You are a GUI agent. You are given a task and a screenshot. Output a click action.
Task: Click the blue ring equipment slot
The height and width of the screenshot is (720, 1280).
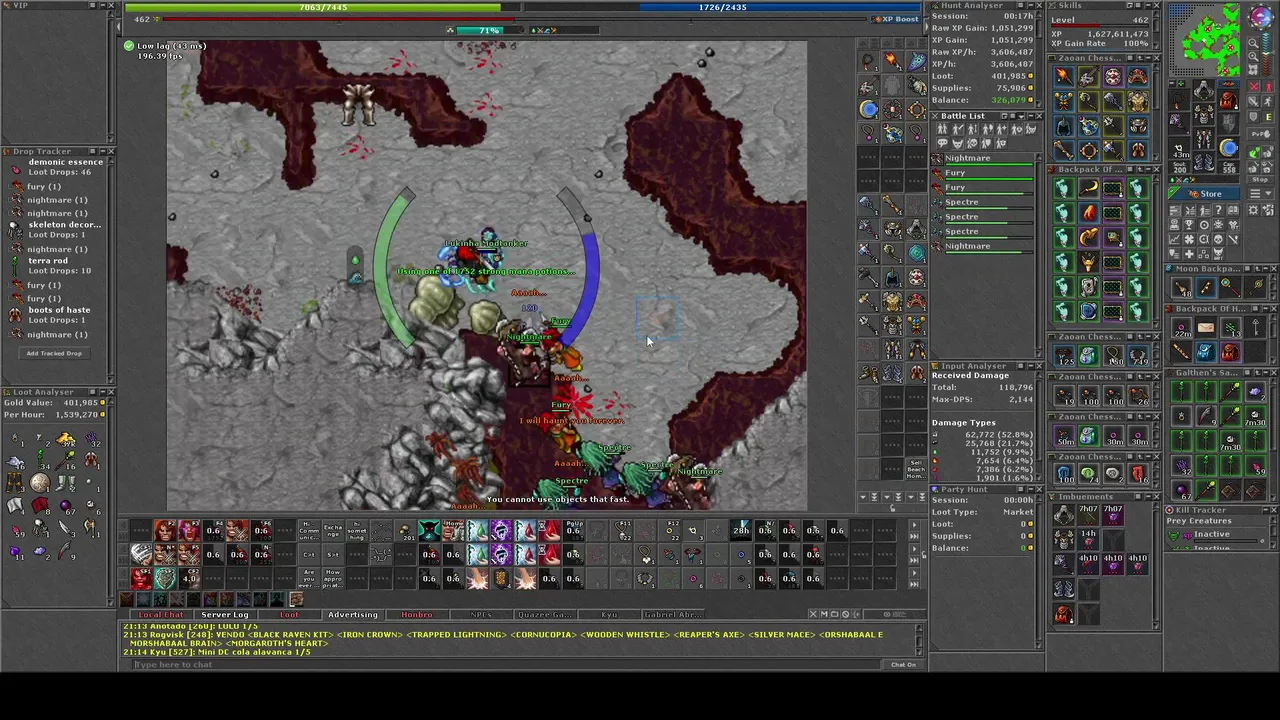click(x=1229, y=147)
